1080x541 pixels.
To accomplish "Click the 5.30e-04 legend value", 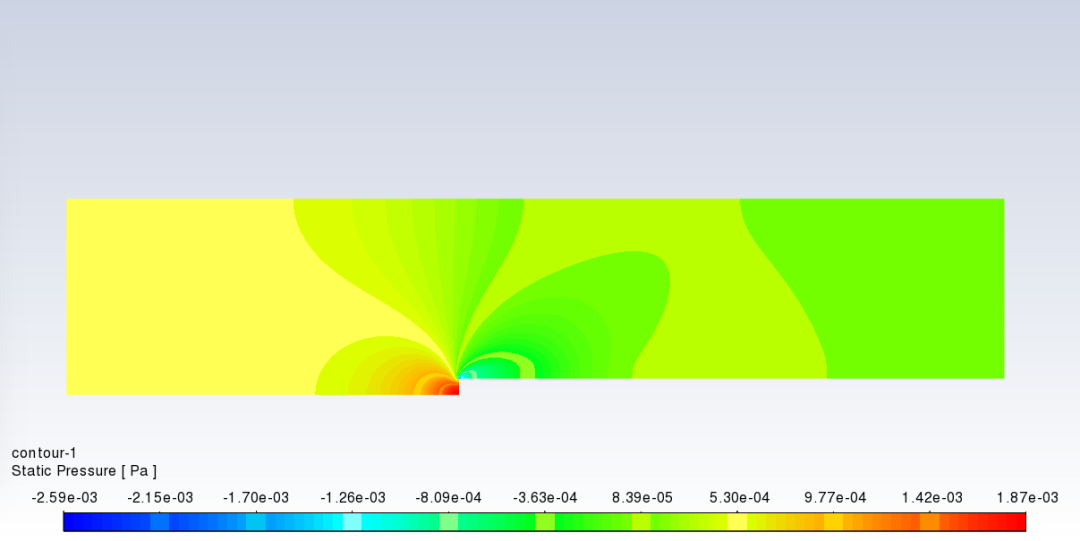I will point(739,498).
